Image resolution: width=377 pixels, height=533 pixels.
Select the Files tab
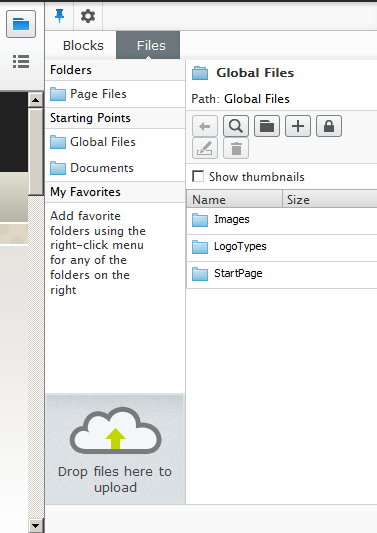pos(148,45)
